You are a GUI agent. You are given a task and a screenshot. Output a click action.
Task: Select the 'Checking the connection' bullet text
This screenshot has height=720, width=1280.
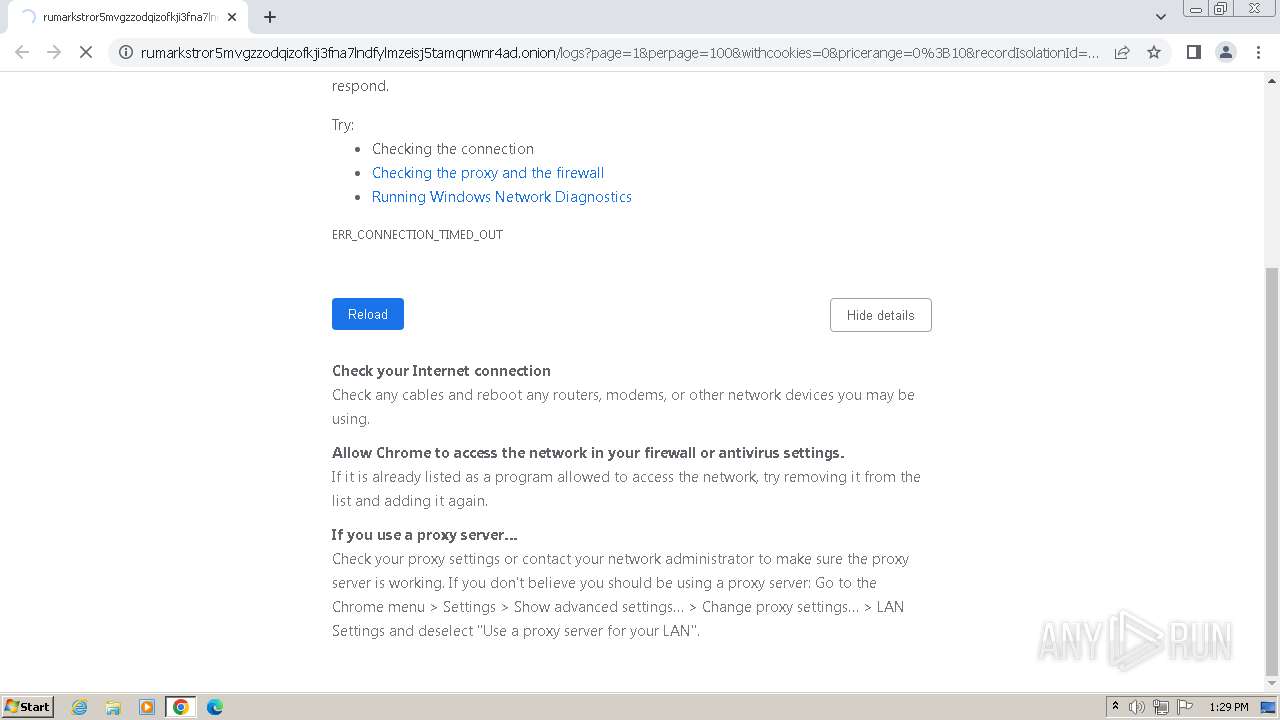point(453,148)
